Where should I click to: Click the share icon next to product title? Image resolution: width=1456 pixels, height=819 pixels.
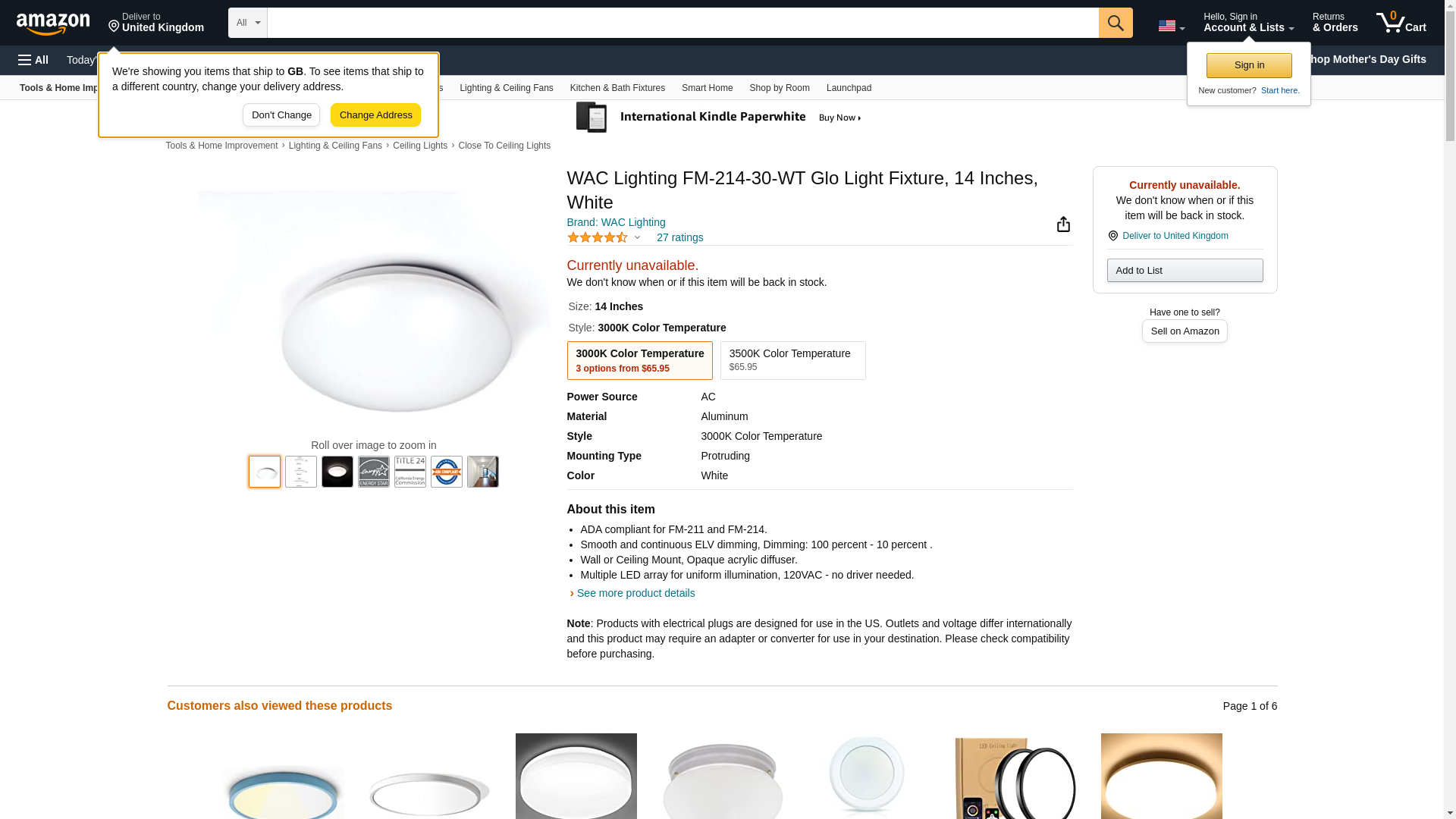point(1063,224)
